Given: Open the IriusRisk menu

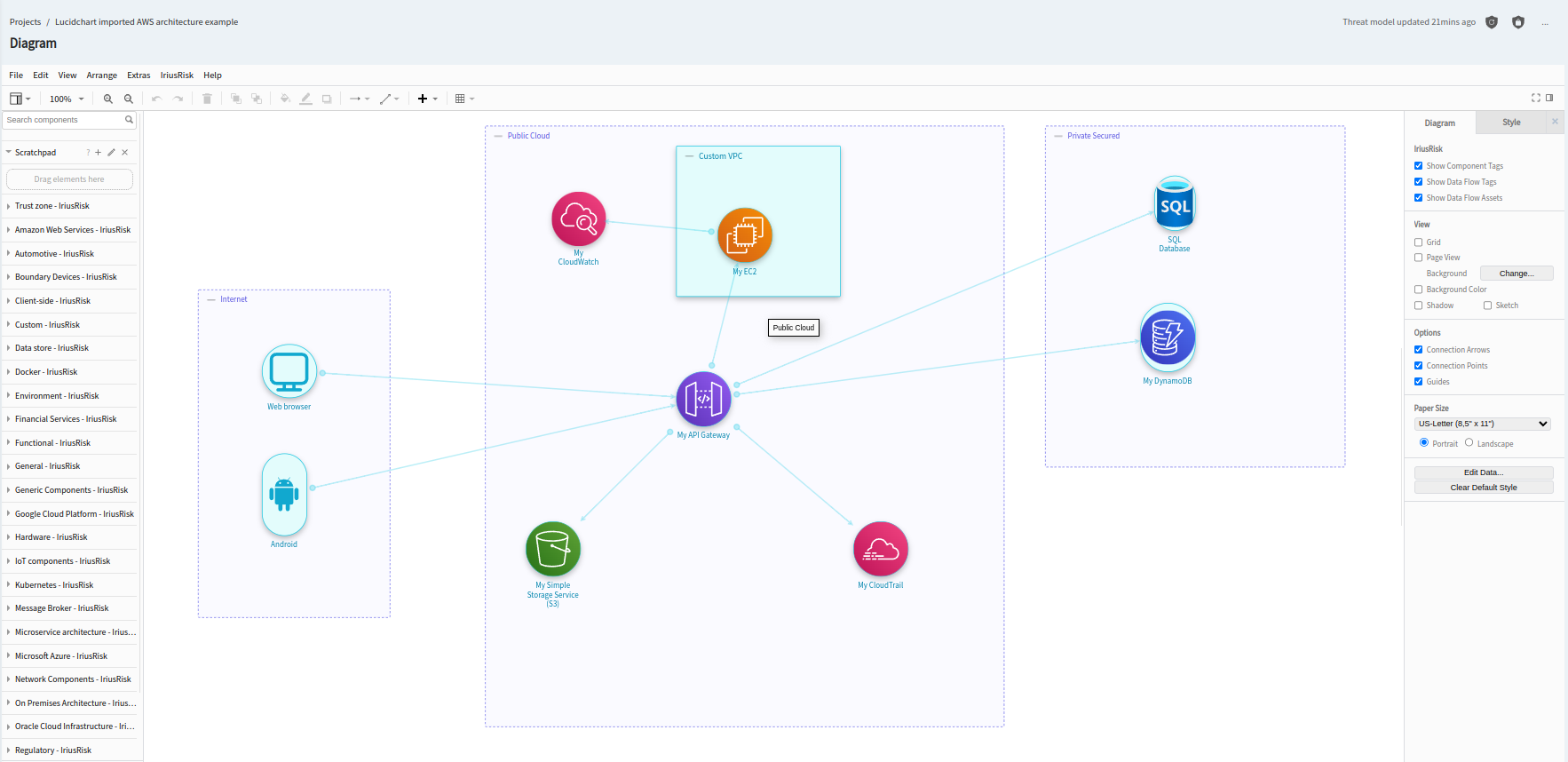Looking at the screenshot, I should pos(177,75).
